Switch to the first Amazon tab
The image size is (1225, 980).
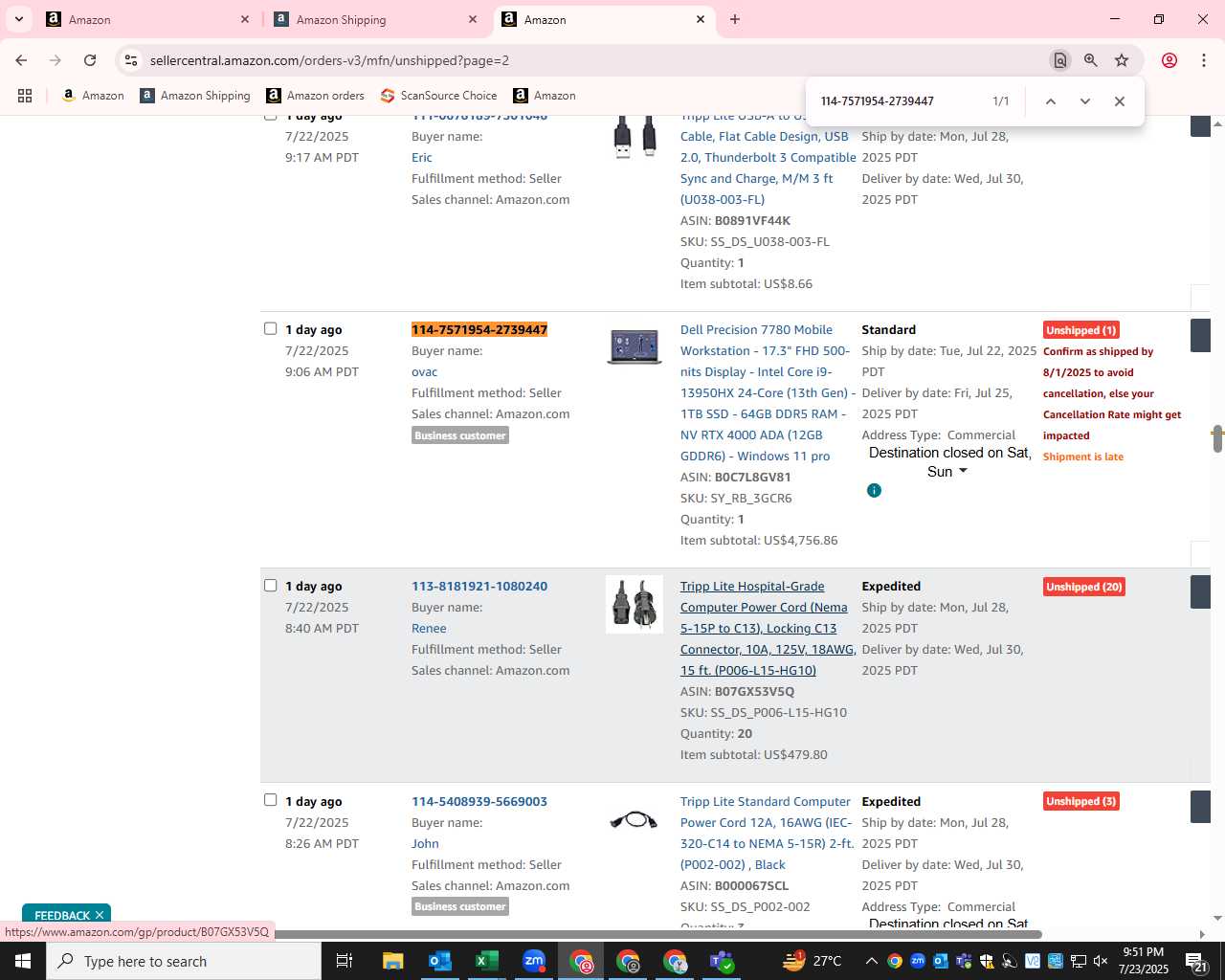point(146,19)
